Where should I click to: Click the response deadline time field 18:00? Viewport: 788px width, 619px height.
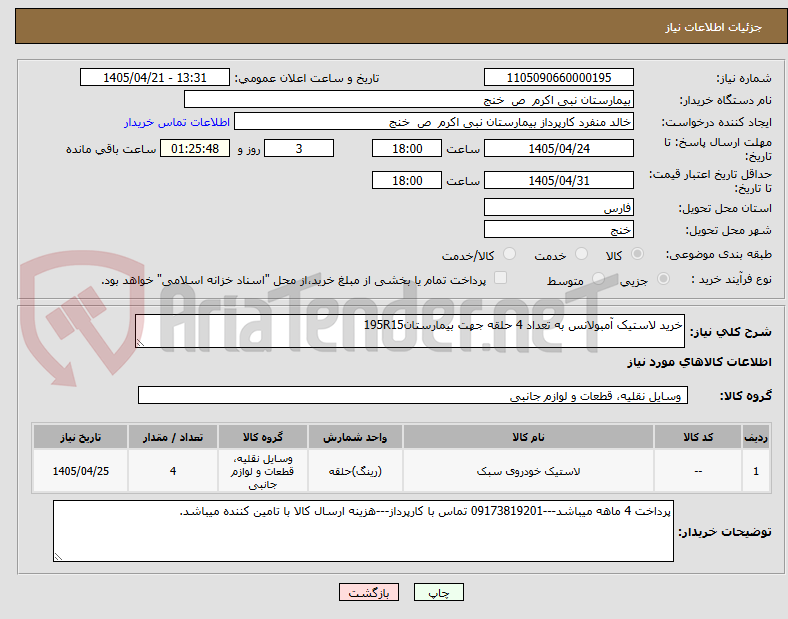[407, 148]
